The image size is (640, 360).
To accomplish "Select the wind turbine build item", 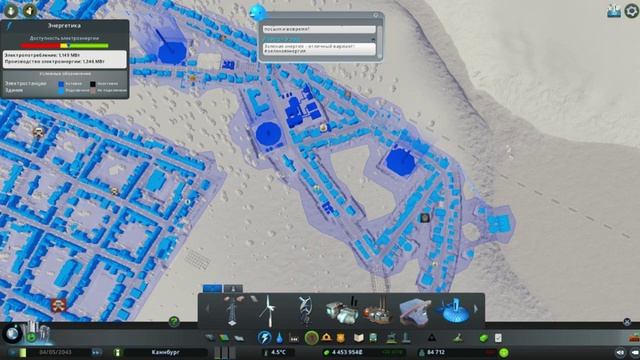I will tap(268, 311).
